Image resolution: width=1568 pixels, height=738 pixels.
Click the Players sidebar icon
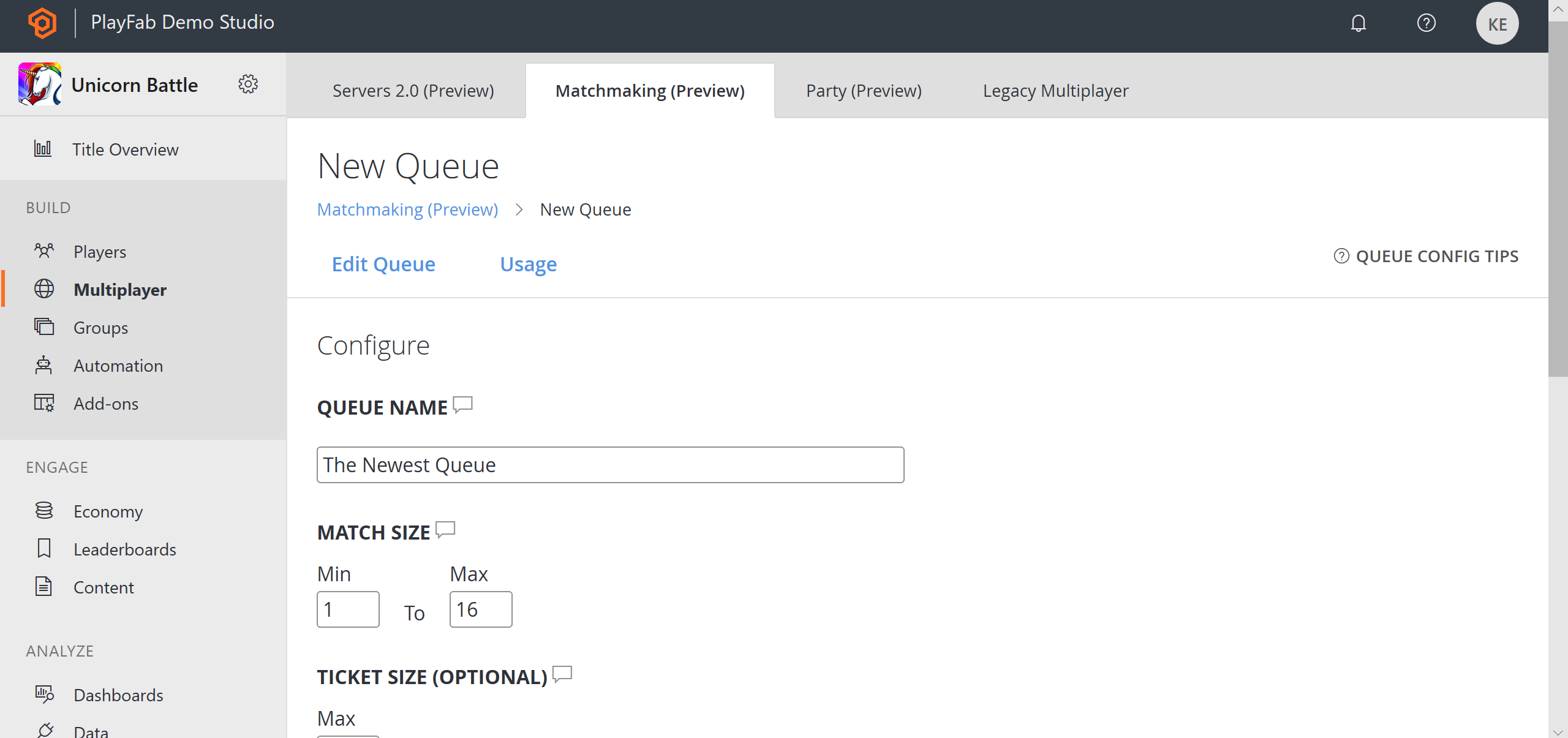point(44,252)
